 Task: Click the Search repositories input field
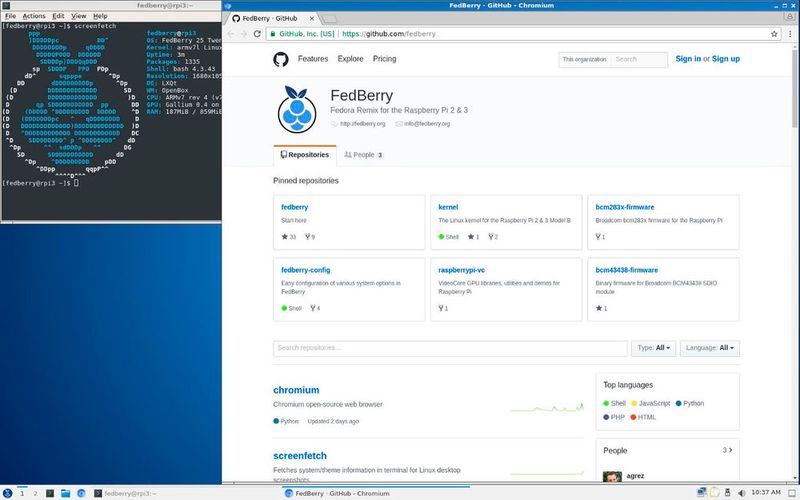click(450, 348)
